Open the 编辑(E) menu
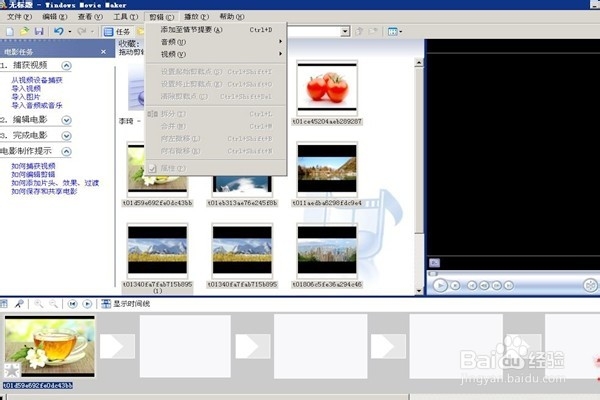The height and width of the screenshot is (400, 600). 54,17
